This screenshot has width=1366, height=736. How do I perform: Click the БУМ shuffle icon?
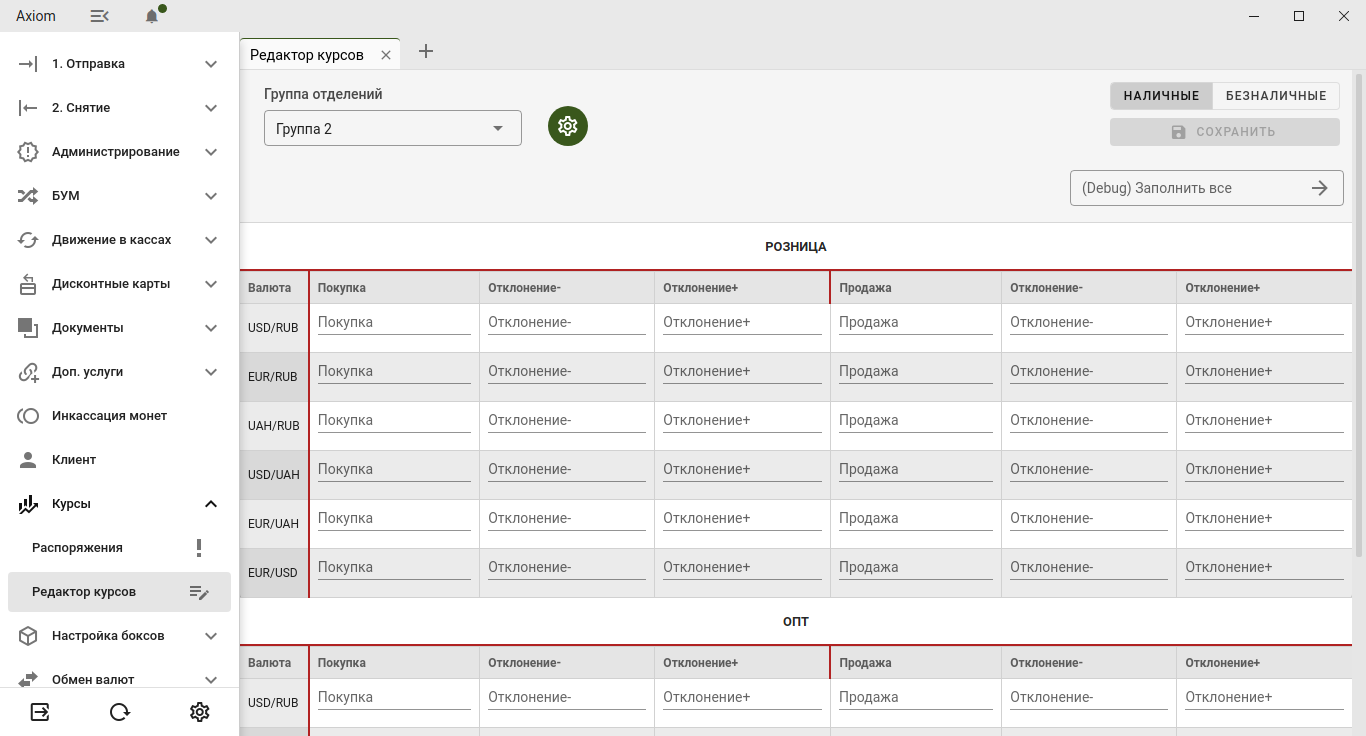tap(28, 196)
